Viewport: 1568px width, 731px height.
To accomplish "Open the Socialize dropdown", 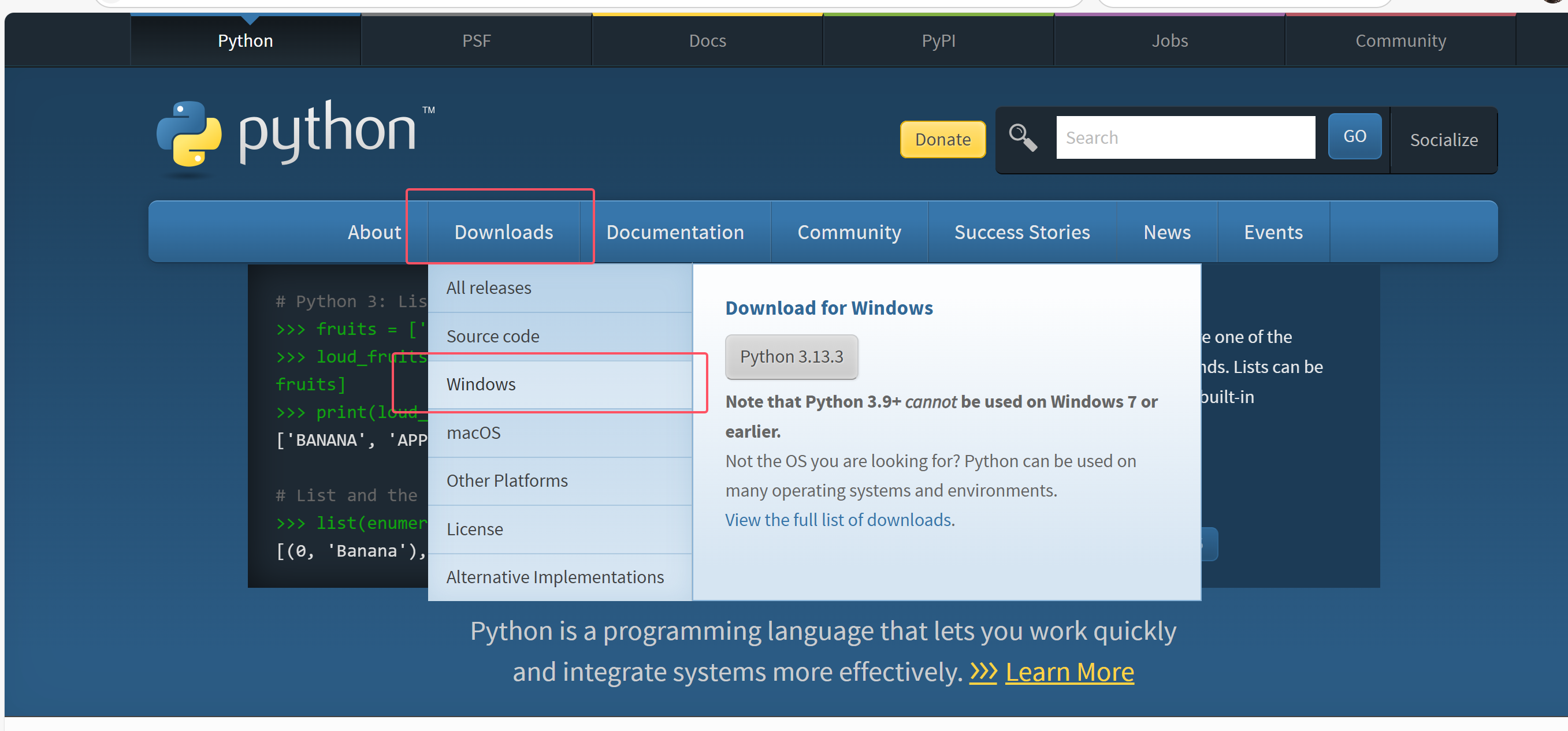I will [1443, 140].
